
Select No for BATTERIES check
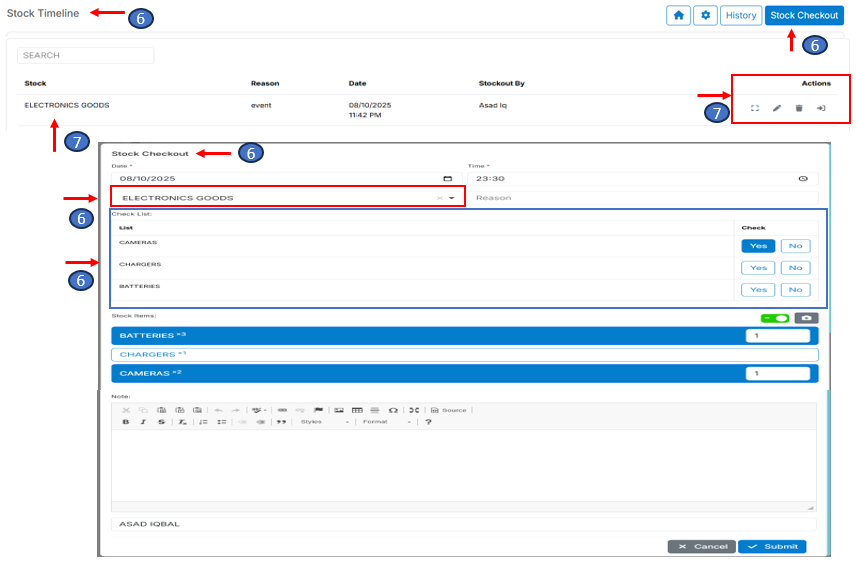pos(795,290)
